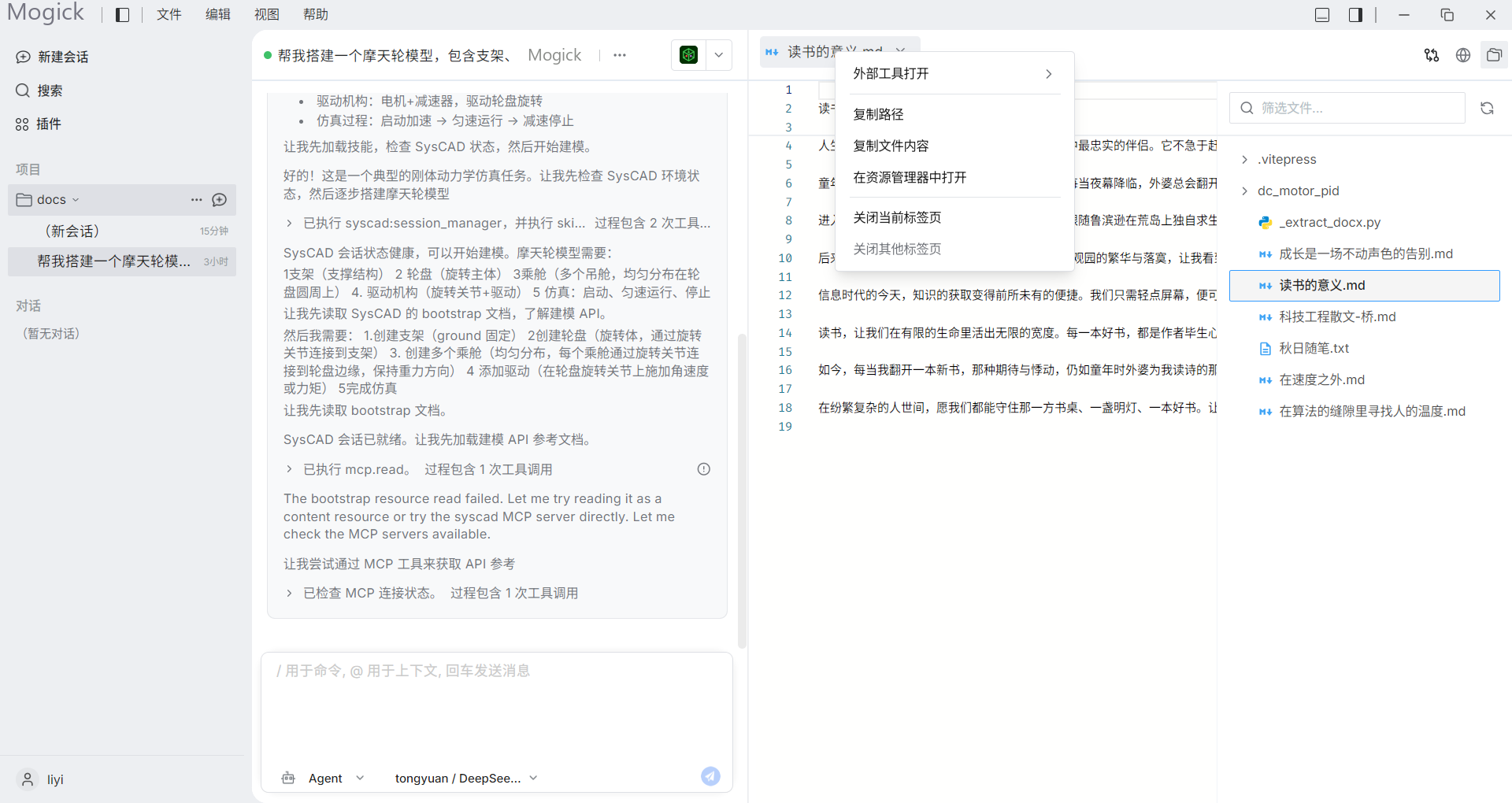Open the 帮助 menu

coord(315,15)
